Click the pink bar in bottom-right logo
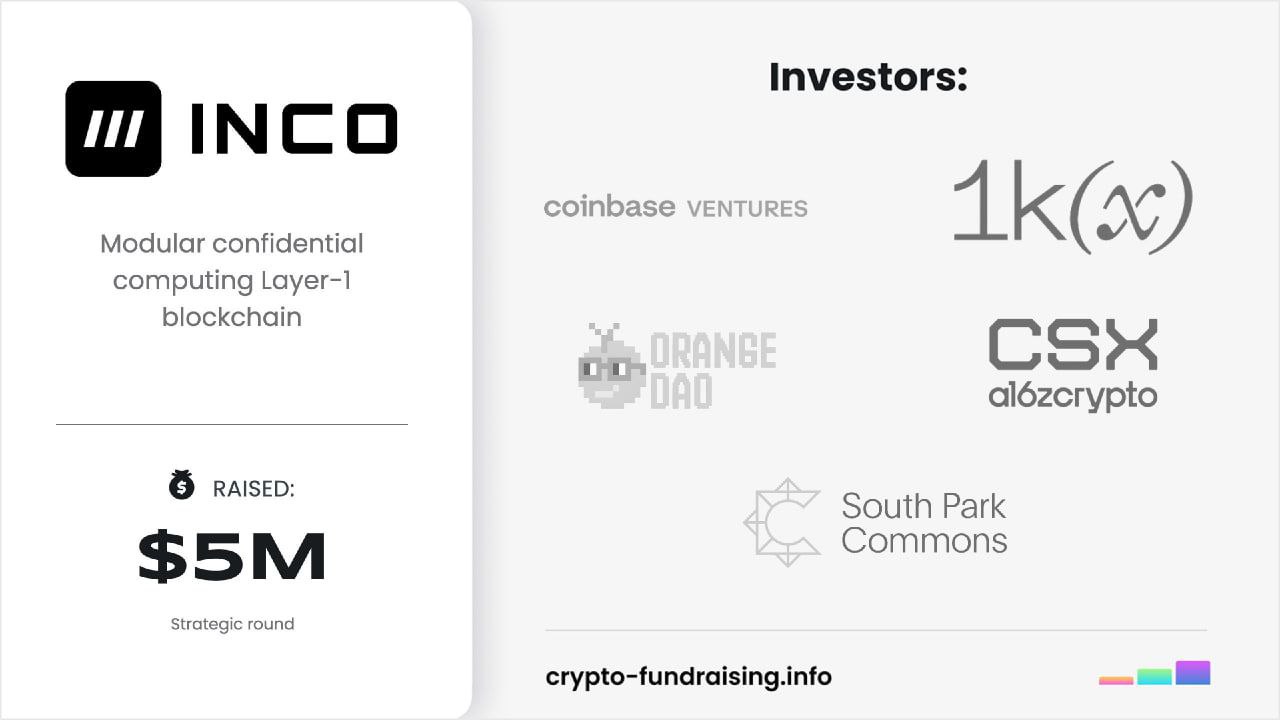 [1115, 680]
